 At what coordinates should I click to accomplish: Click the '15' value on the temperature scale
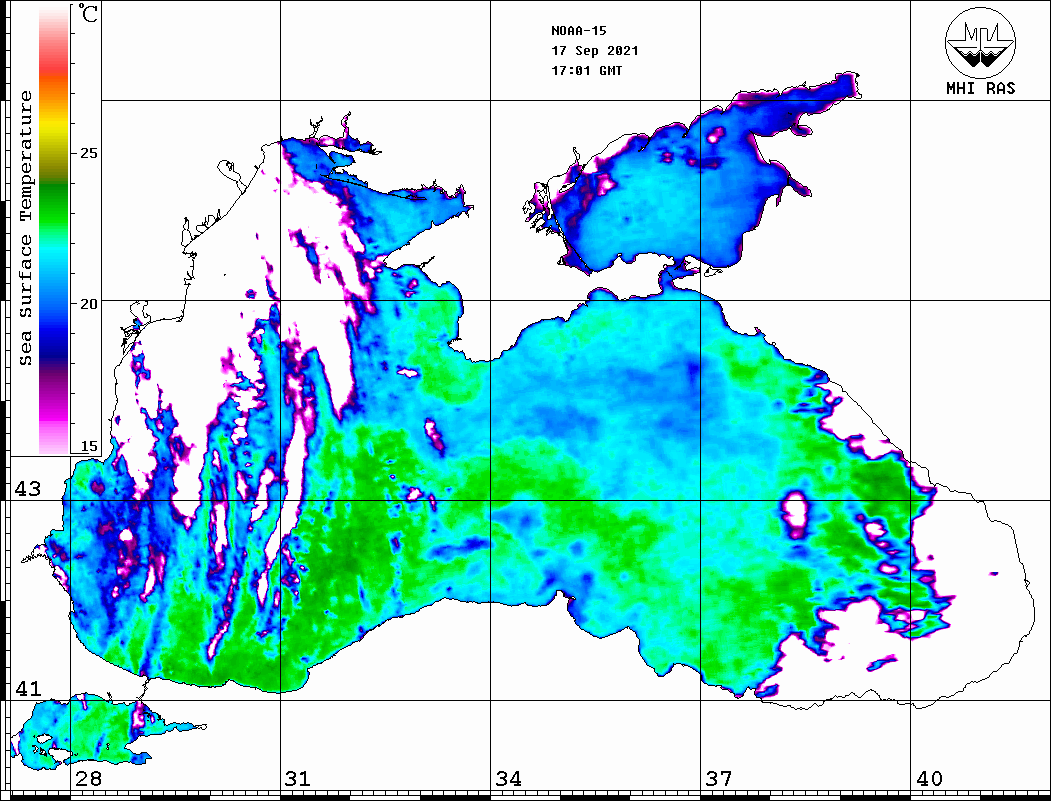click(88, 446)
